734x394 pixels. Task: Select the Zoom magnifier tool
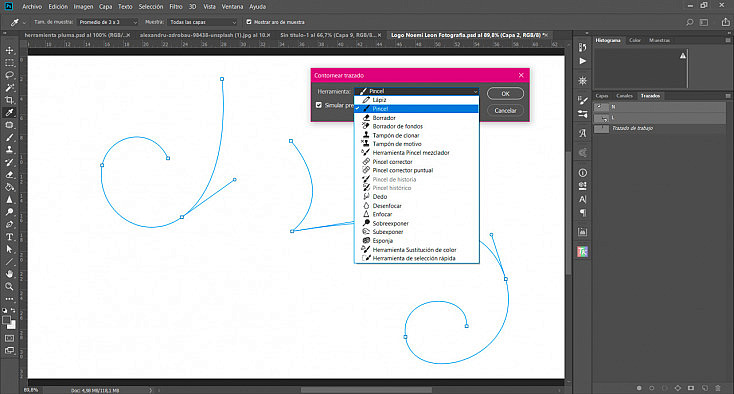[x=9, y=286]
